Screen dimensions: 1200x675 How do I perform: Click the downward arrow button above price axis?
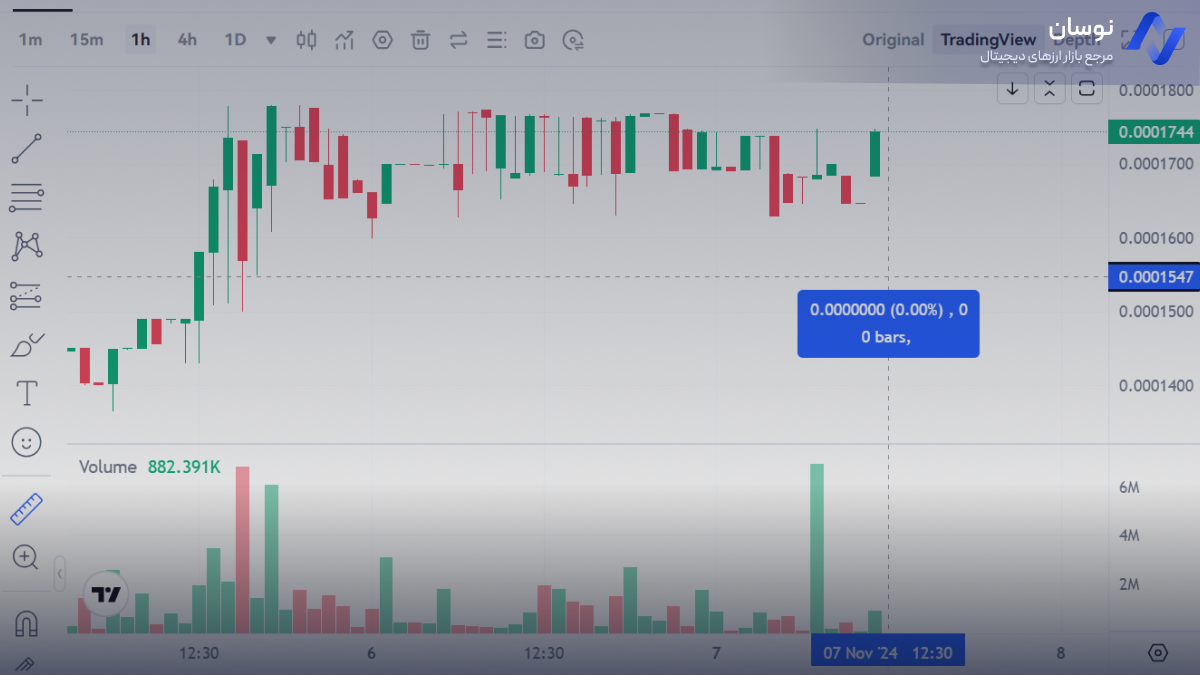(x=1012, y=90)
